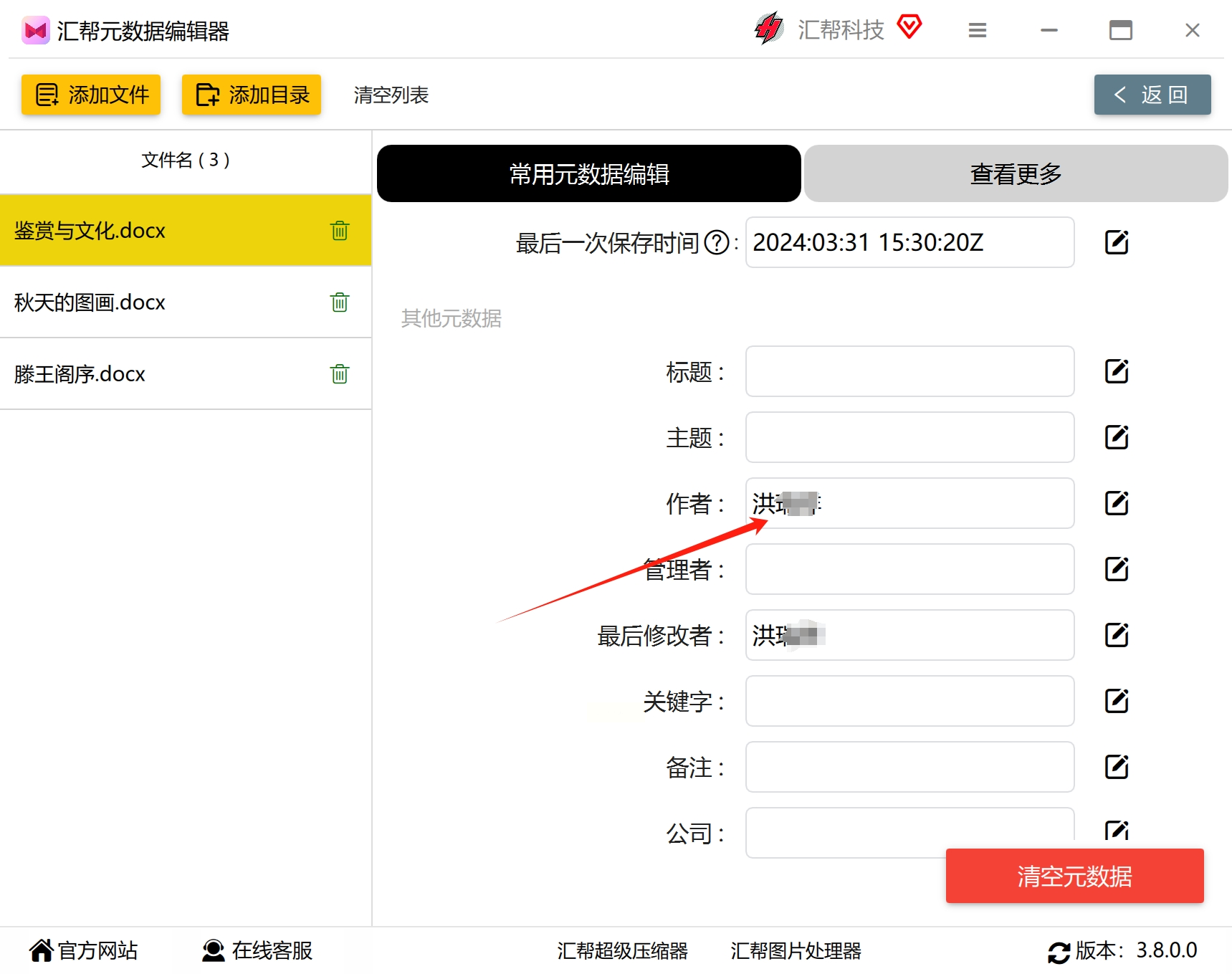This screenshot has width=1232, height=974.
Task: Click the 管理者 input field
Action: [x=910, y=569]
